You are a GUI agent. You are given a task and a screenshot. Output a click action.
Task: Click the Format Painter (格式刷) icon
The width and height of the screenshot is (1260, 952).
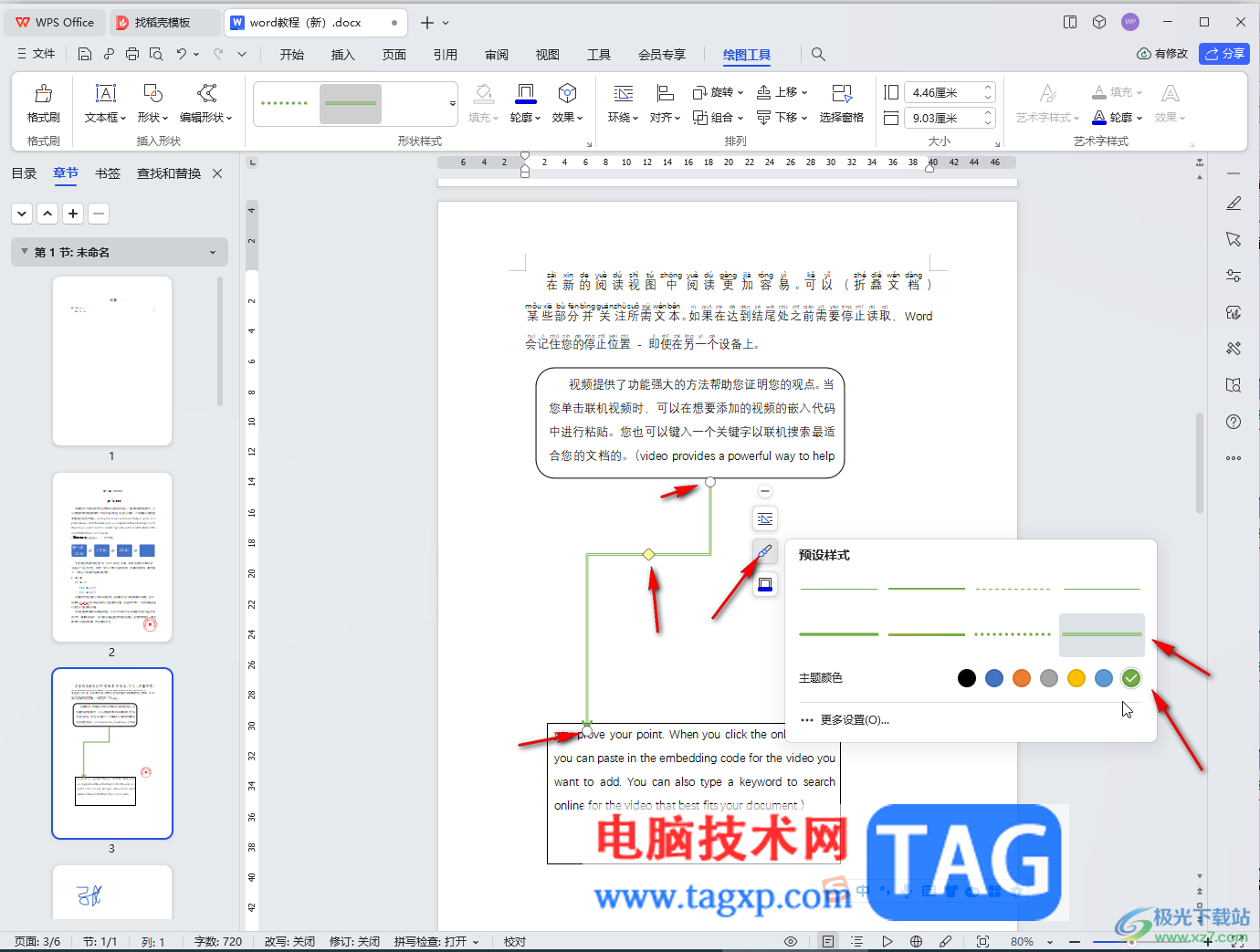pos(43,94)
